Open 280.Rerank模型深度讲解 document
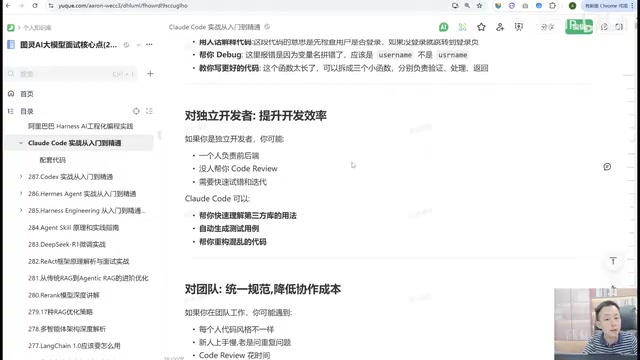Image resolution: width=640 pixels, height=360 pixels. pos(64,295)
